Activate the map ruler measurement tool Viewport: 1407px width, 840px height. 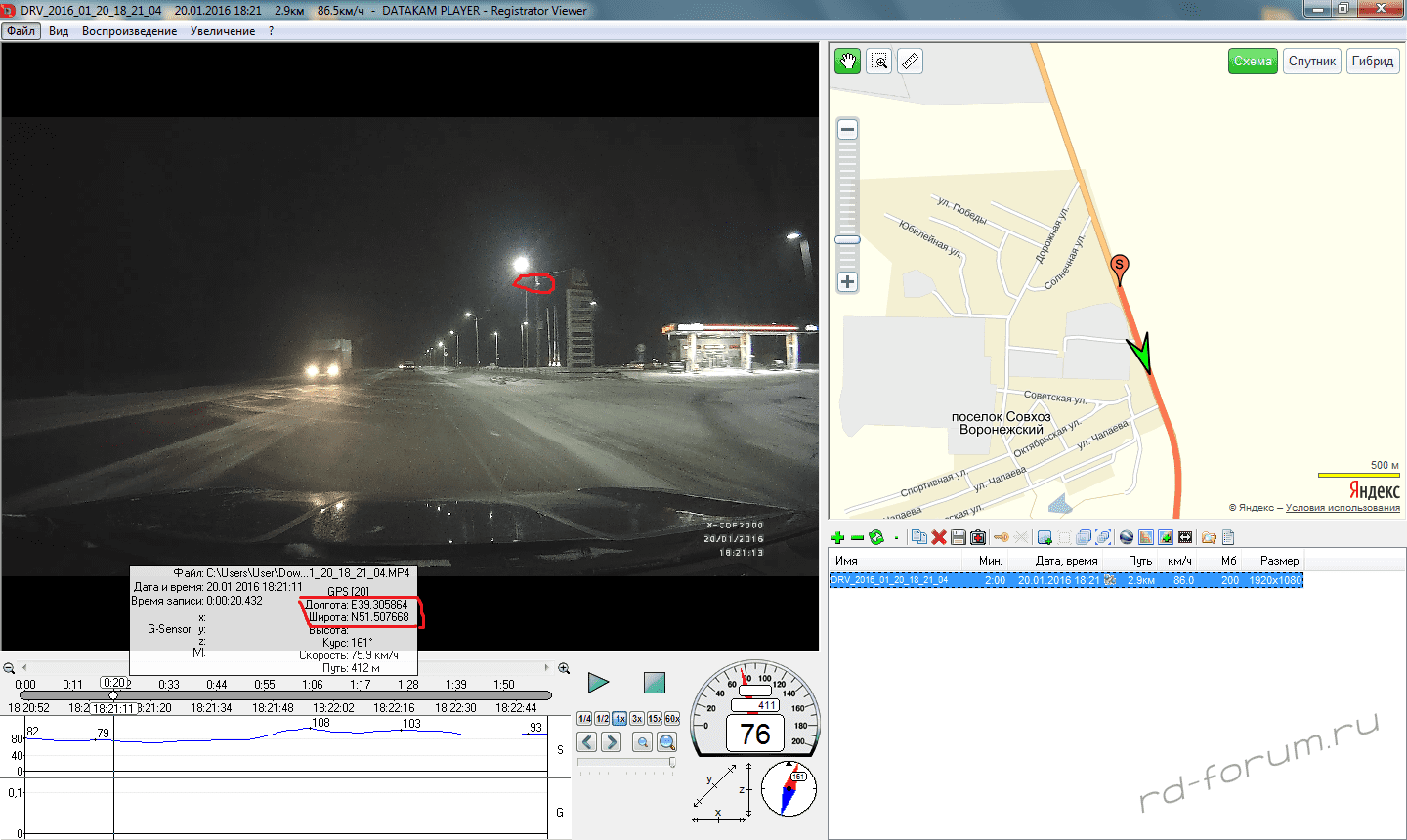click(910, 62)
